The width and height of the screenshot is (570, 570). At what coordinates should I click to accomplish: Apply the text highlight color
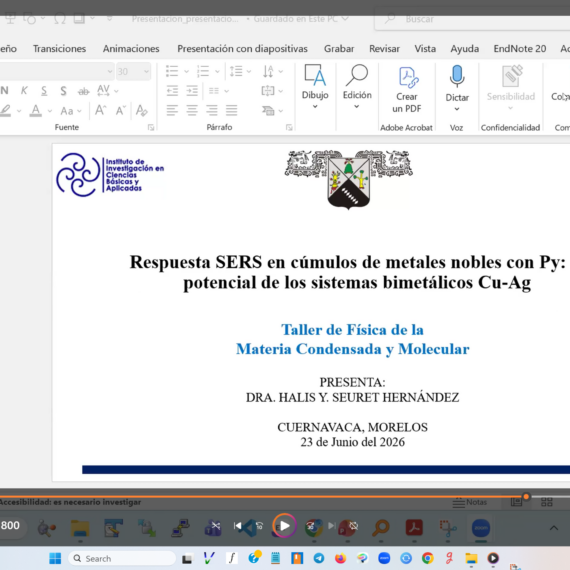click(x=6, y=111)
